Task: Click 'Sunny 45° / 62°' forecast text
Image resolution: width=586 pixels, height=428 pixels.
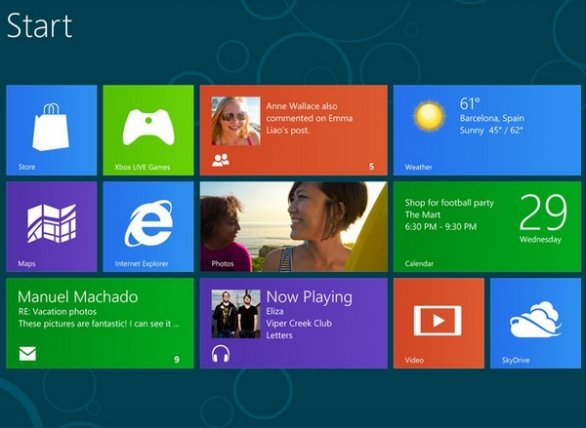Action: coord(491,131)
